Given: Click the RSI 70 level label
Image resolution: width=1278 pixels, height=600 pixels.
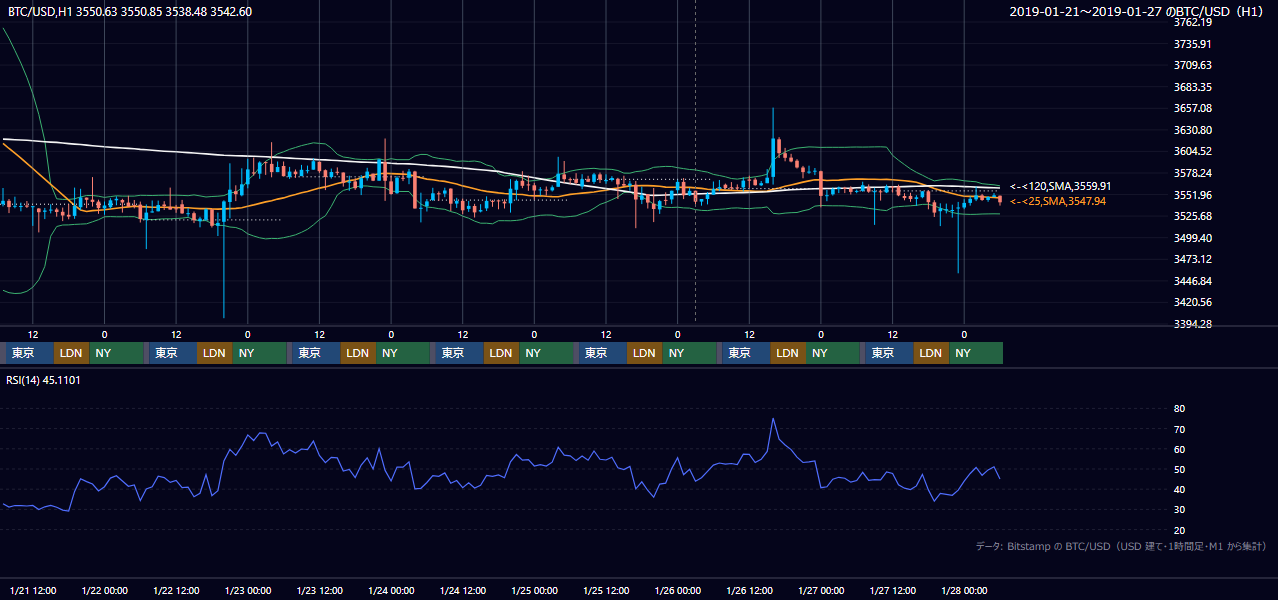Looking at the screenshot, I should coord(1179,429).
